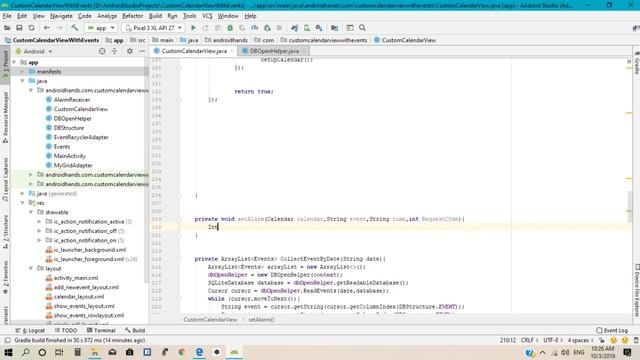640x360 pixels.
Task: Toggle the Layout Captures side tab
Action: coord(5,180)
